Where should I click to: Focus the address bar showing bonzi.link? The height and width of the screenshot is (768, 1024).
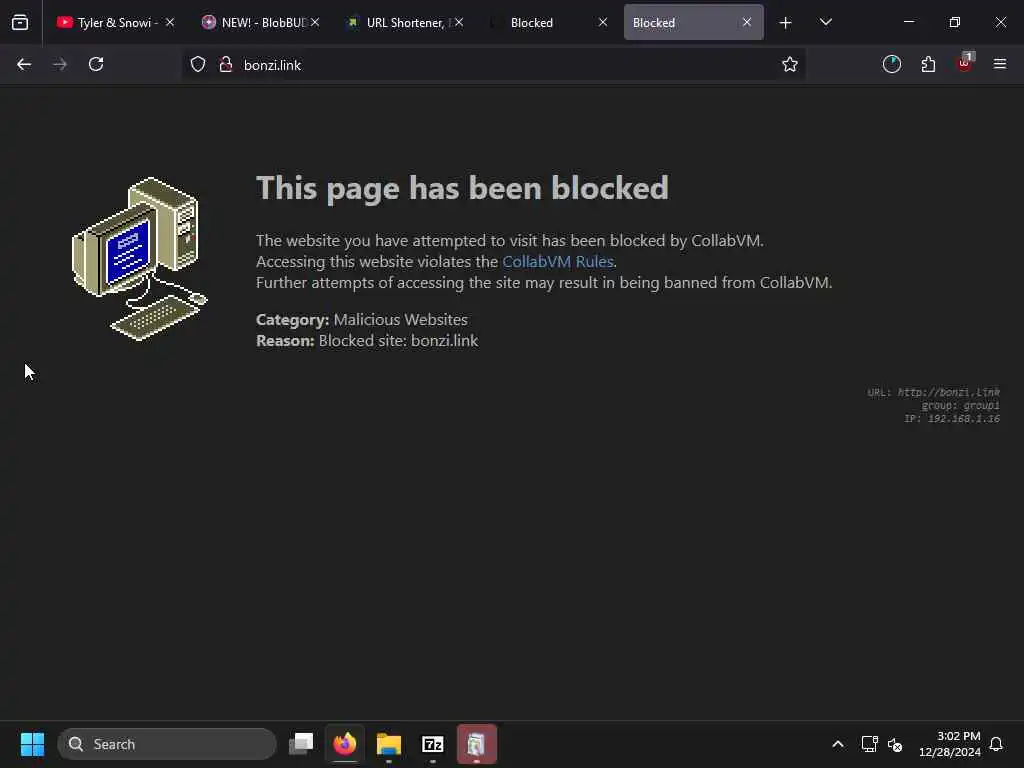[x=494, y=65]
